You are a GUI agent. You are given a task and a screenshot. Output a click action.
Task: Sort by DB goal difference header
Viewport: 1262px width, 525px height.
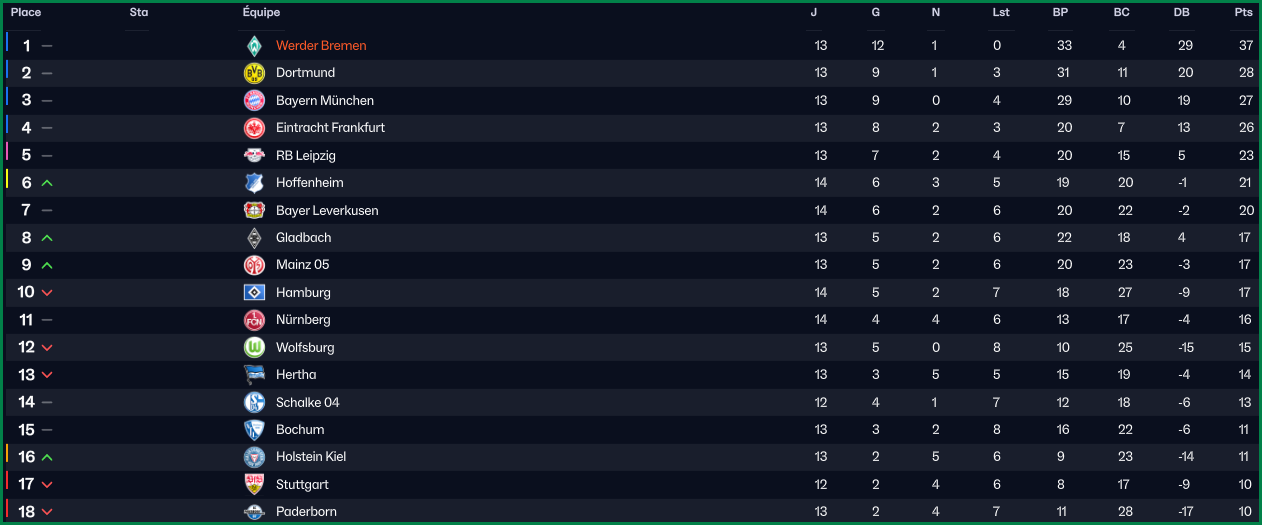pos(1182,12)
